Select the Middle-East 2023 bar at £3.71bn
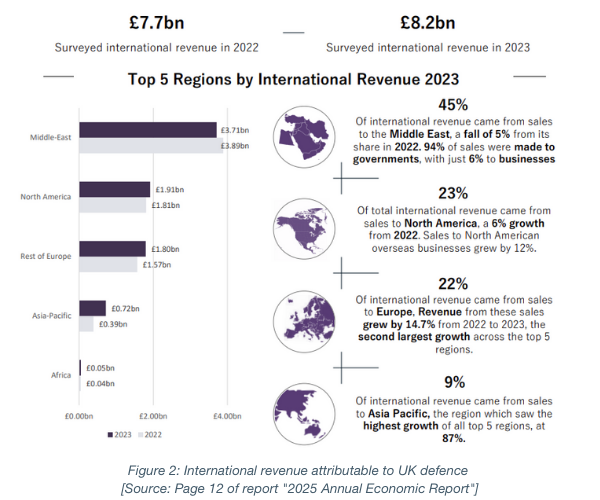 [x=148, y=130]
